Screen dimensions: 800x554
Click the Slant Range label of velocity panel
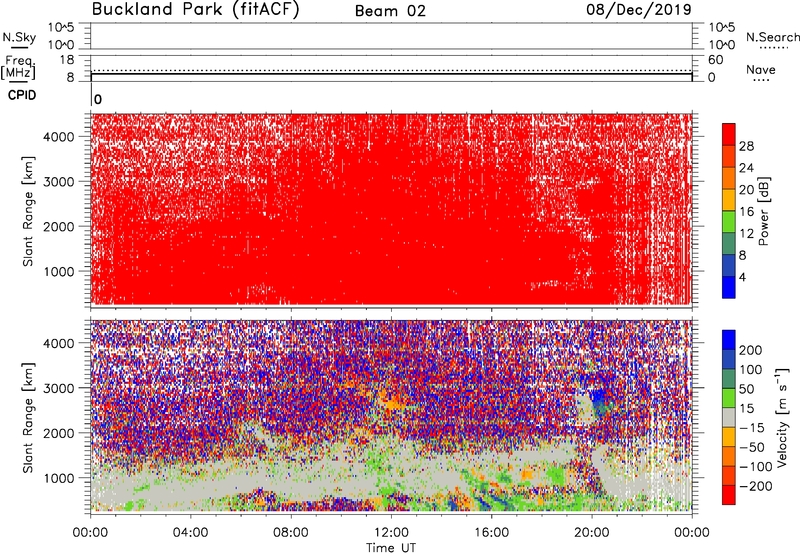click(x=28, y=418)
